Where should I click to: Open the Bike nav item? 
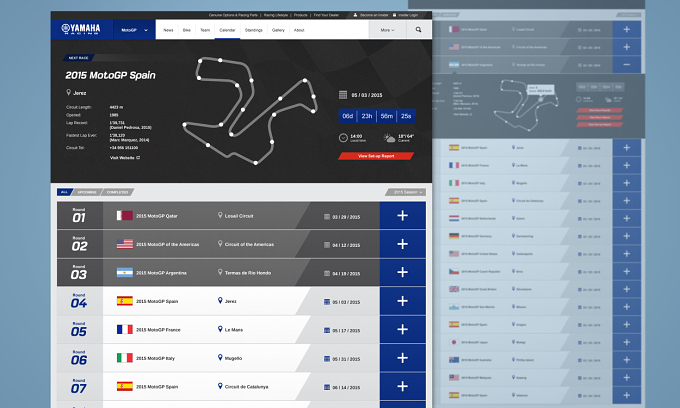[186, 30]
